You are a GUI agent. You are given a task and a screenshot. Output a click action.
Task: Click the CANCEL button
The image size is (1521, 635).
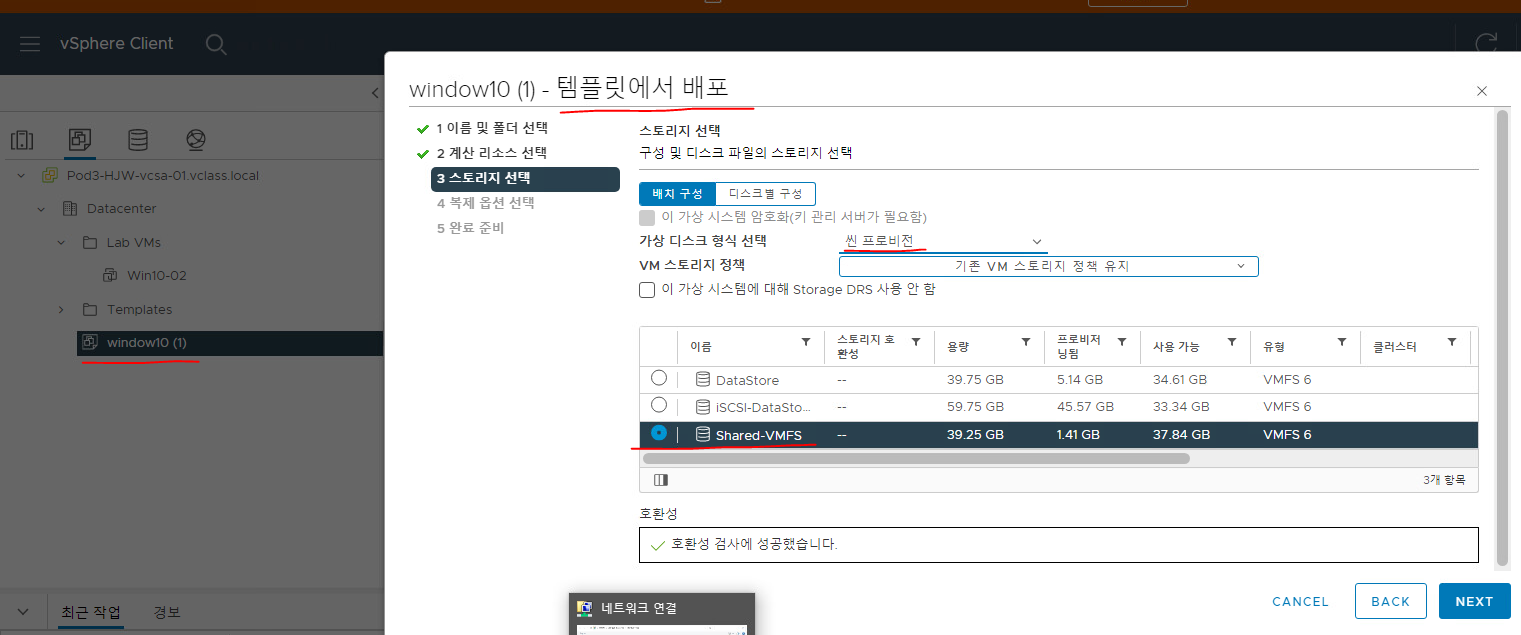click(1300, 601)
